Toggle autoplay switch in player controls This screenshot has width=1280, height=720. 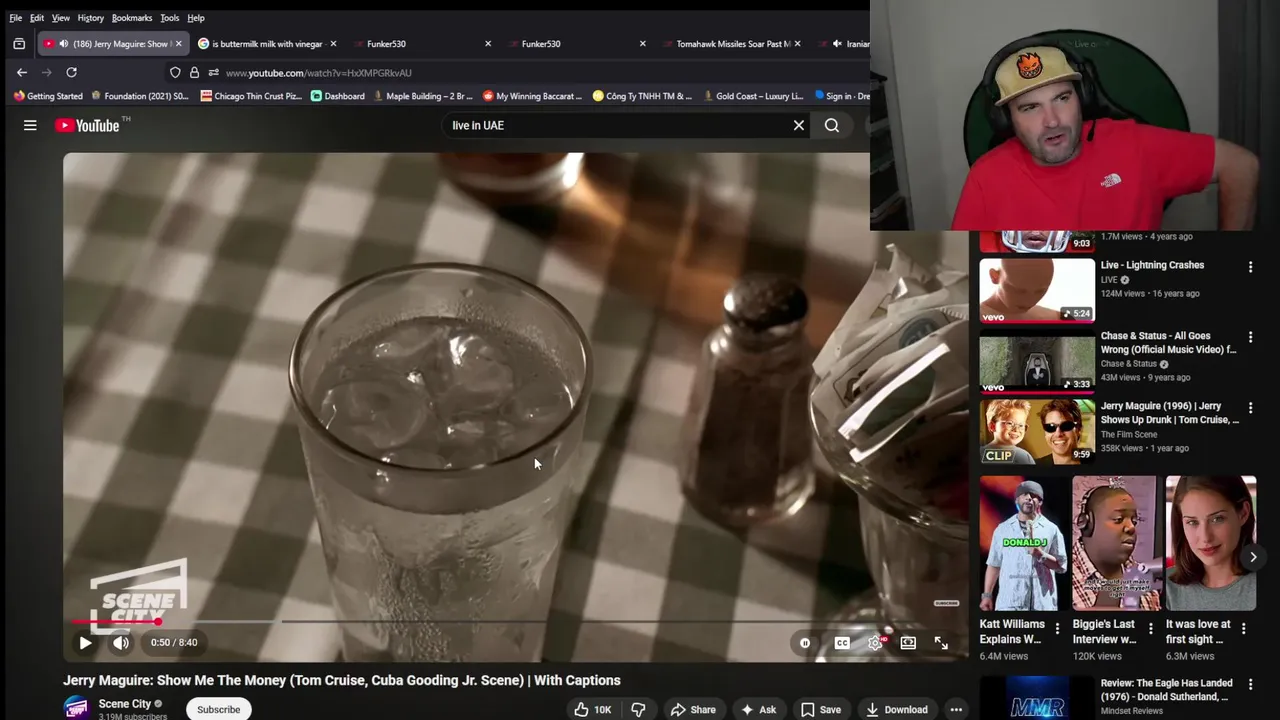[x=804, y=643]
